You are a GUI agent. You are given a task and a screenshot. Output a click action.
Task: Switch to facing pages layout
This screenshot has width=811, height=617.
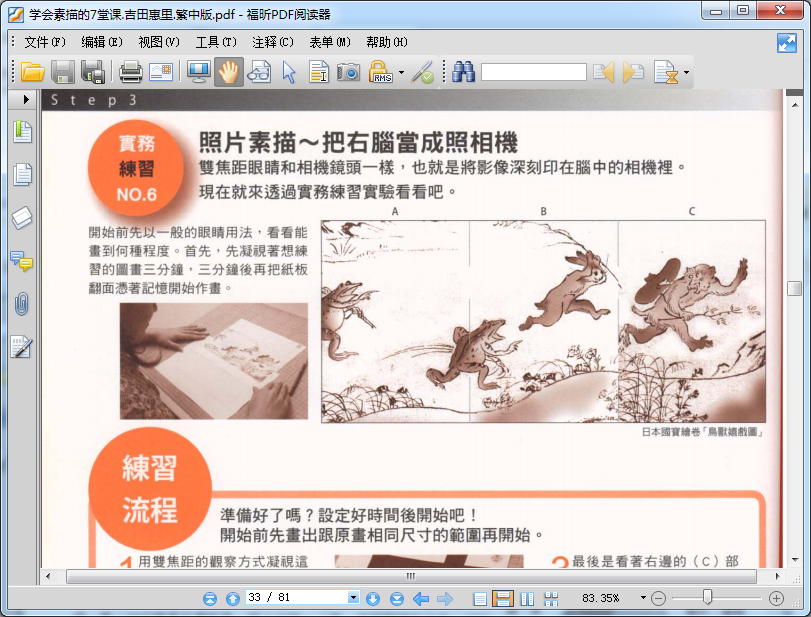[x=528, y=599]
